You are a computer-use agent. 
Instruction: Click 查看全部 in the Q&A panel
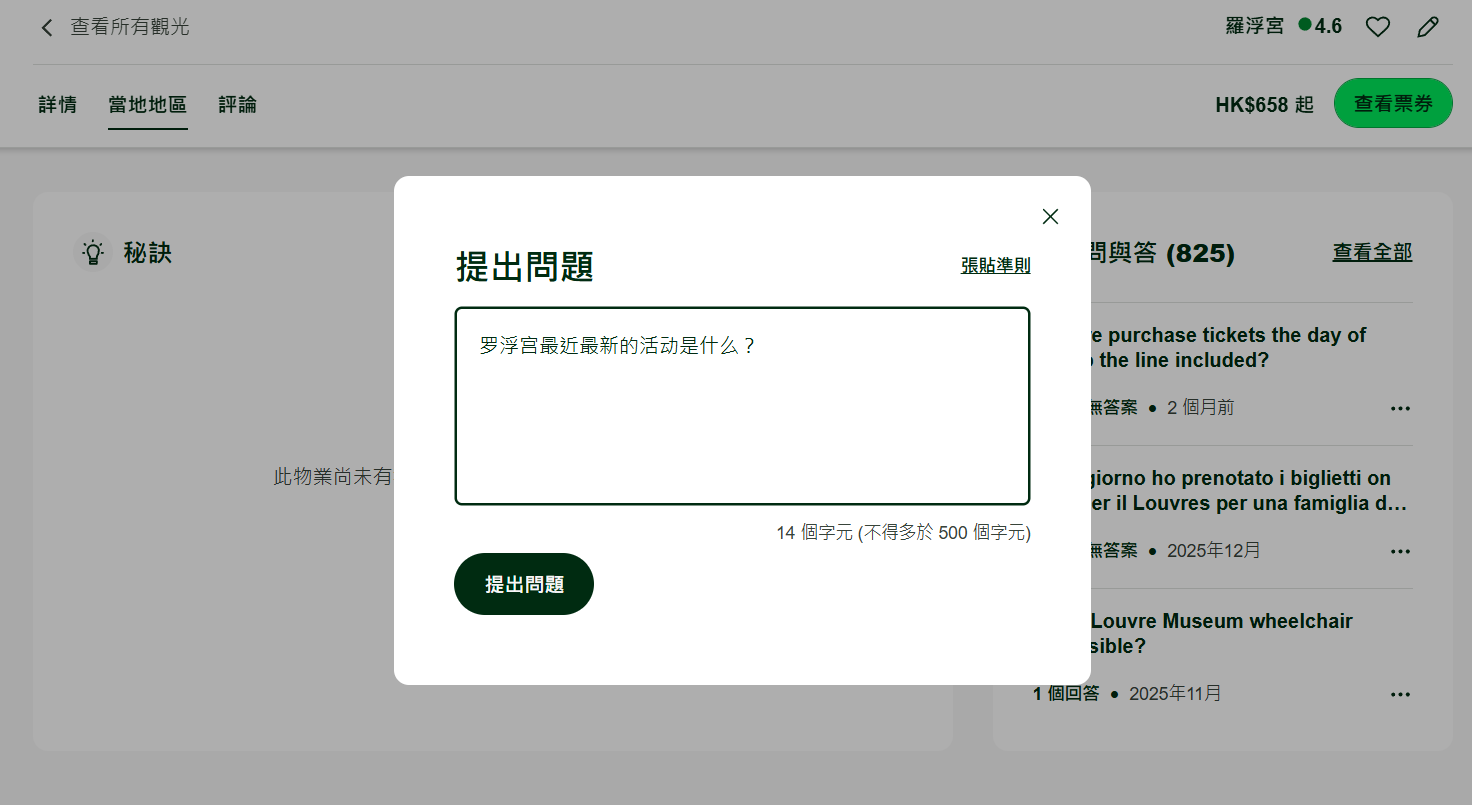(1372, 252)
